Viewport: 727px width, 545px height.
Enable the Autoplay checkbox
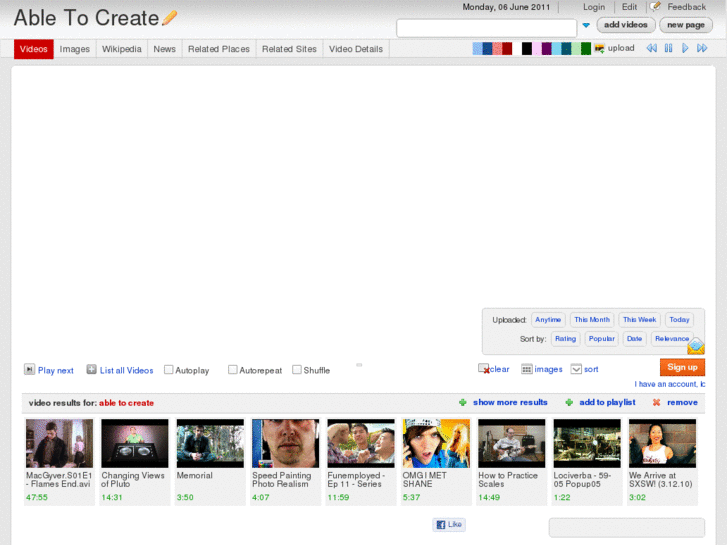point(169,370)
